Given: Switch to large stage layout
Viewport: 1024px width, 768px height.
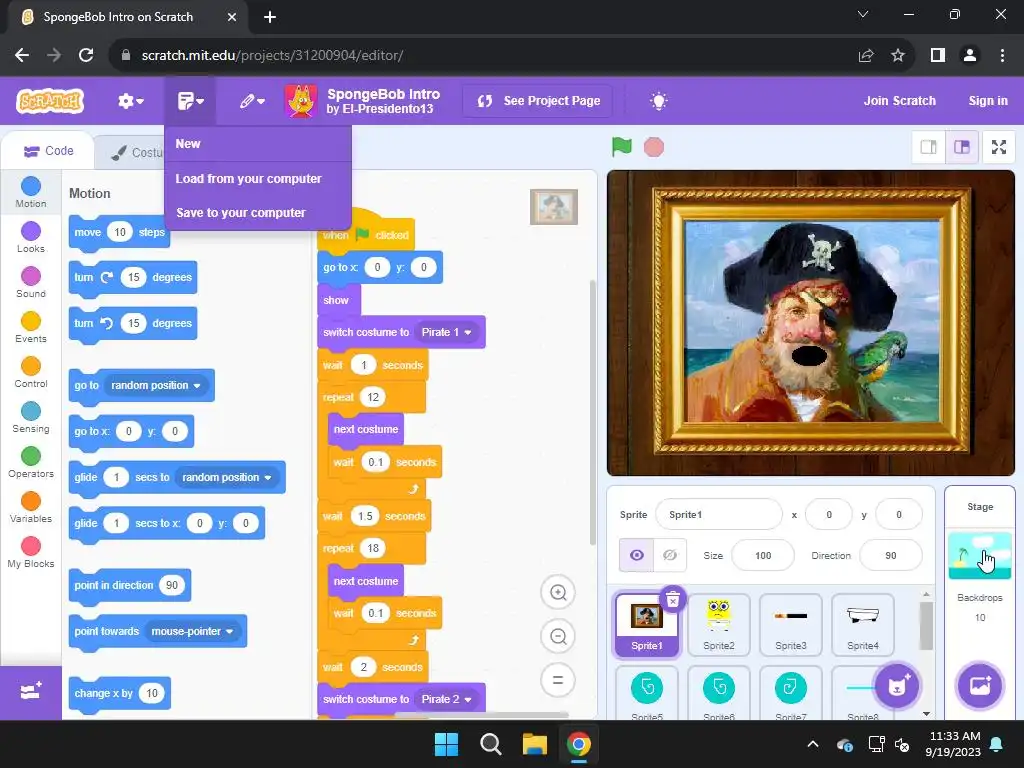Looking at the screenshot, I should tap(962, 147).
